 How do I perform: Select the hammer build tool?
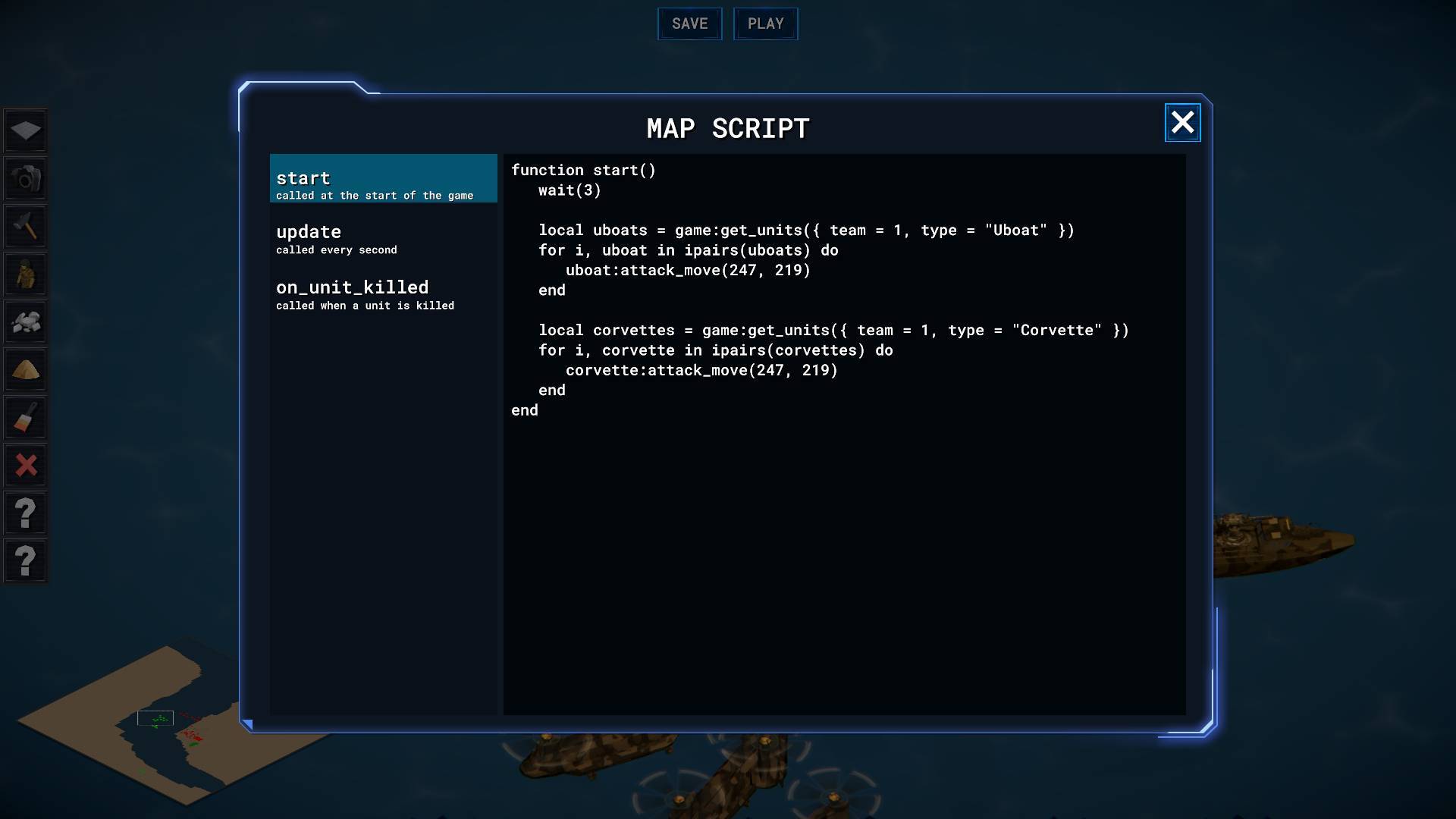click(26, 227)
